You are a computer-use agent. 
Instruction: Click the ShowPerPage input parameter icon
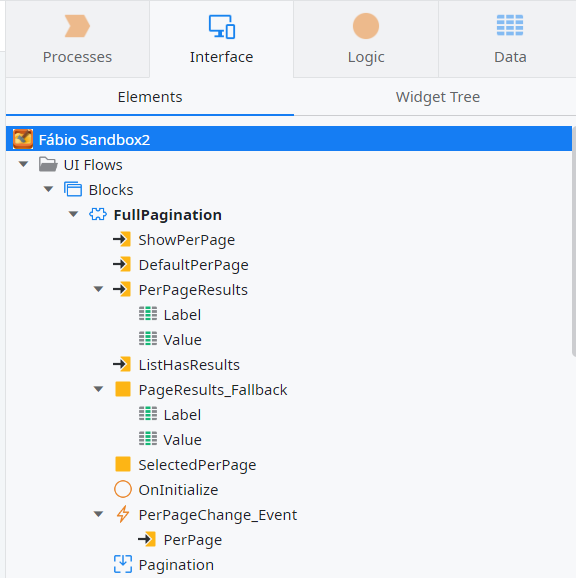click(x=122, y=239)
